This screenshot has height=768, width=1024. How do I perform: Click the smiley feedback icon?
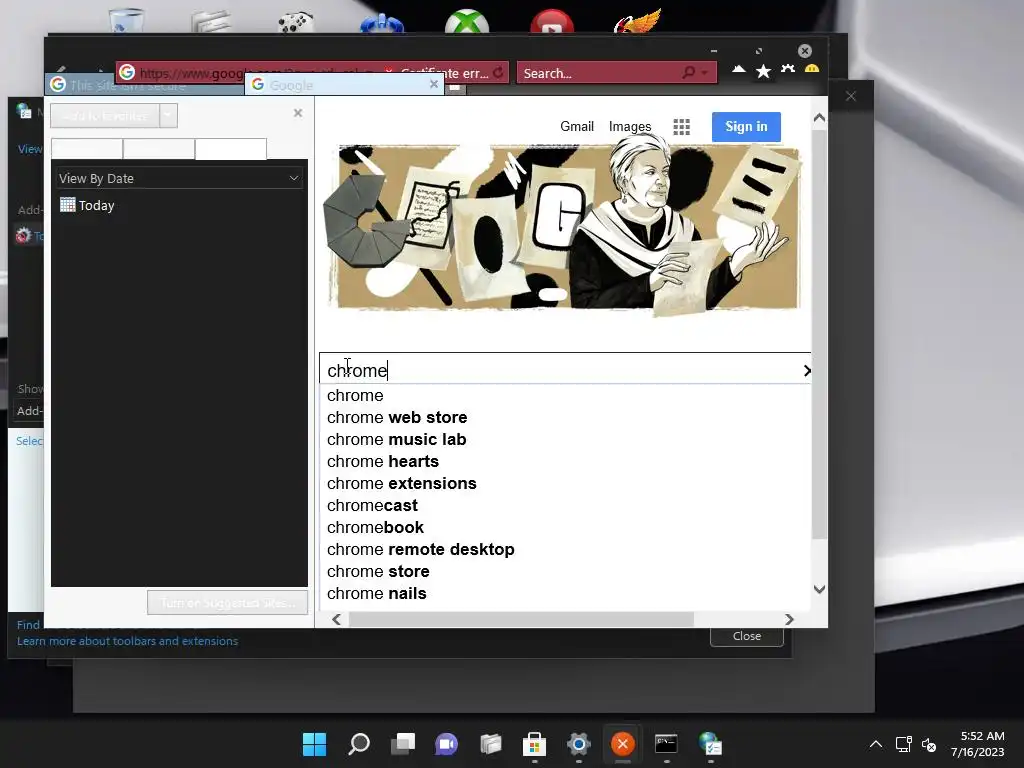point(812,69)
